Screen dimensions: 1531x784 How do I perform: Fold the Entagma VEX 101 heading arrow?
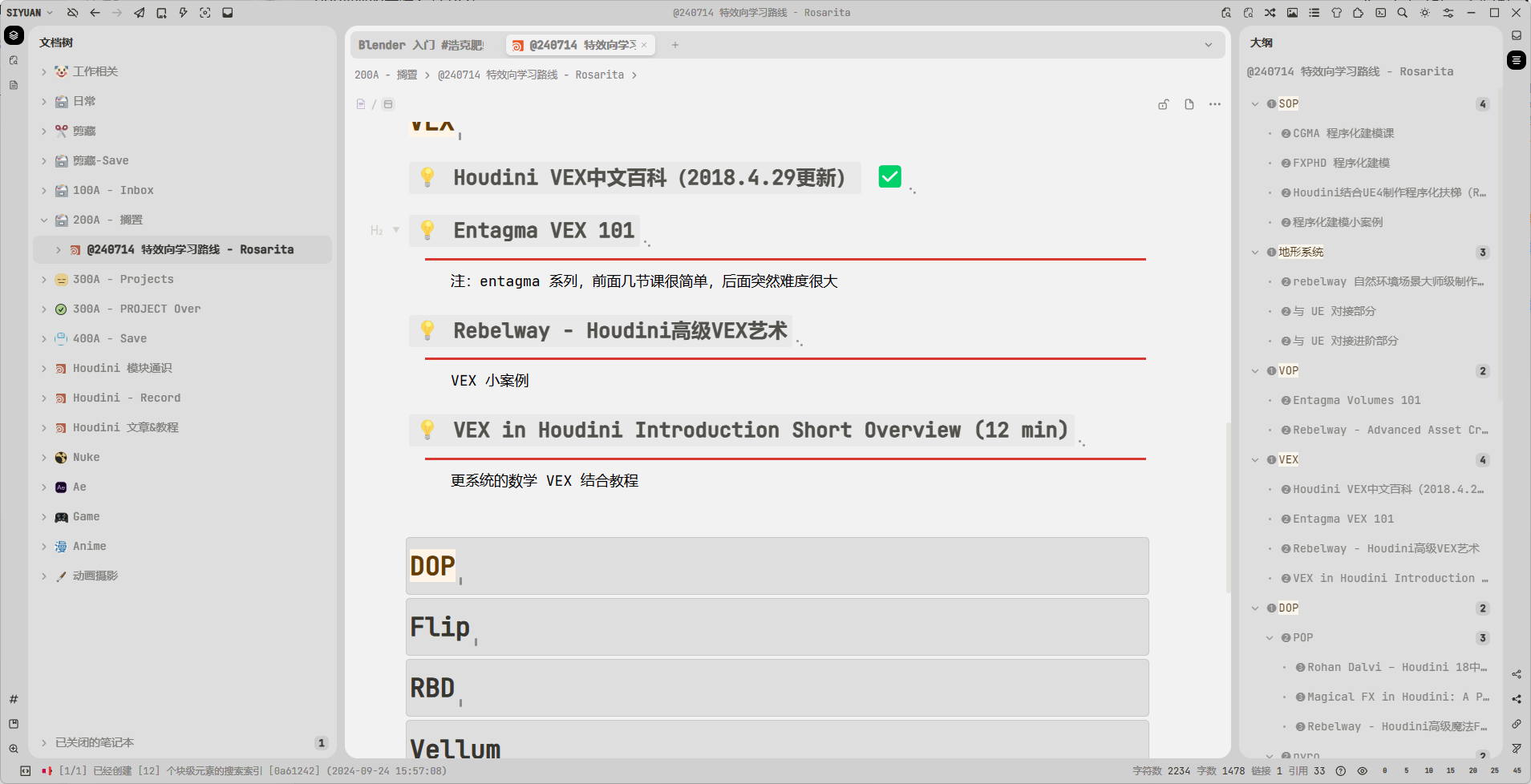pyautogui.click(x=396, y=230)
